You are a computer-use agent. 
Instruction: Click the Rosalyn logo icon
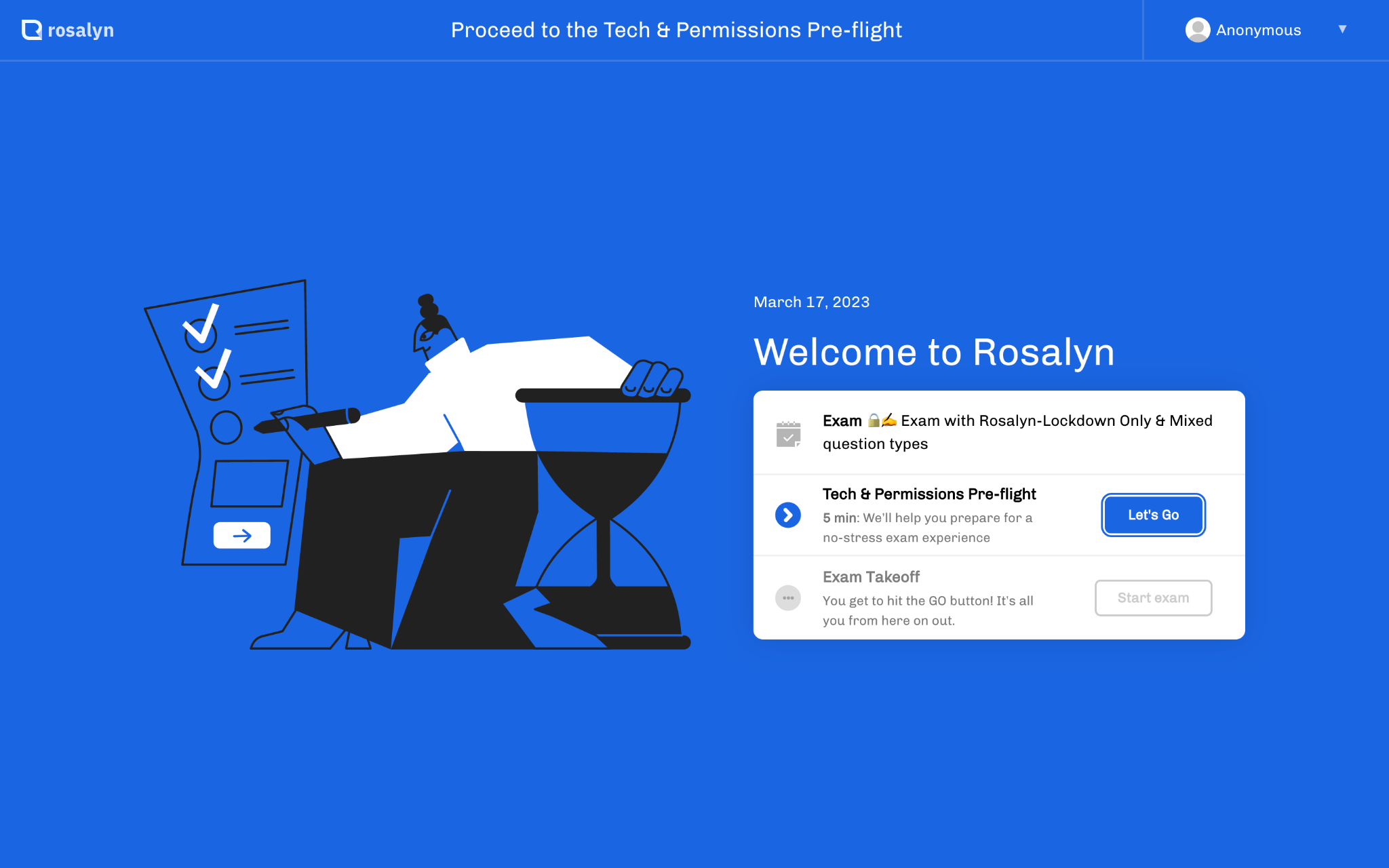(31, 30)
